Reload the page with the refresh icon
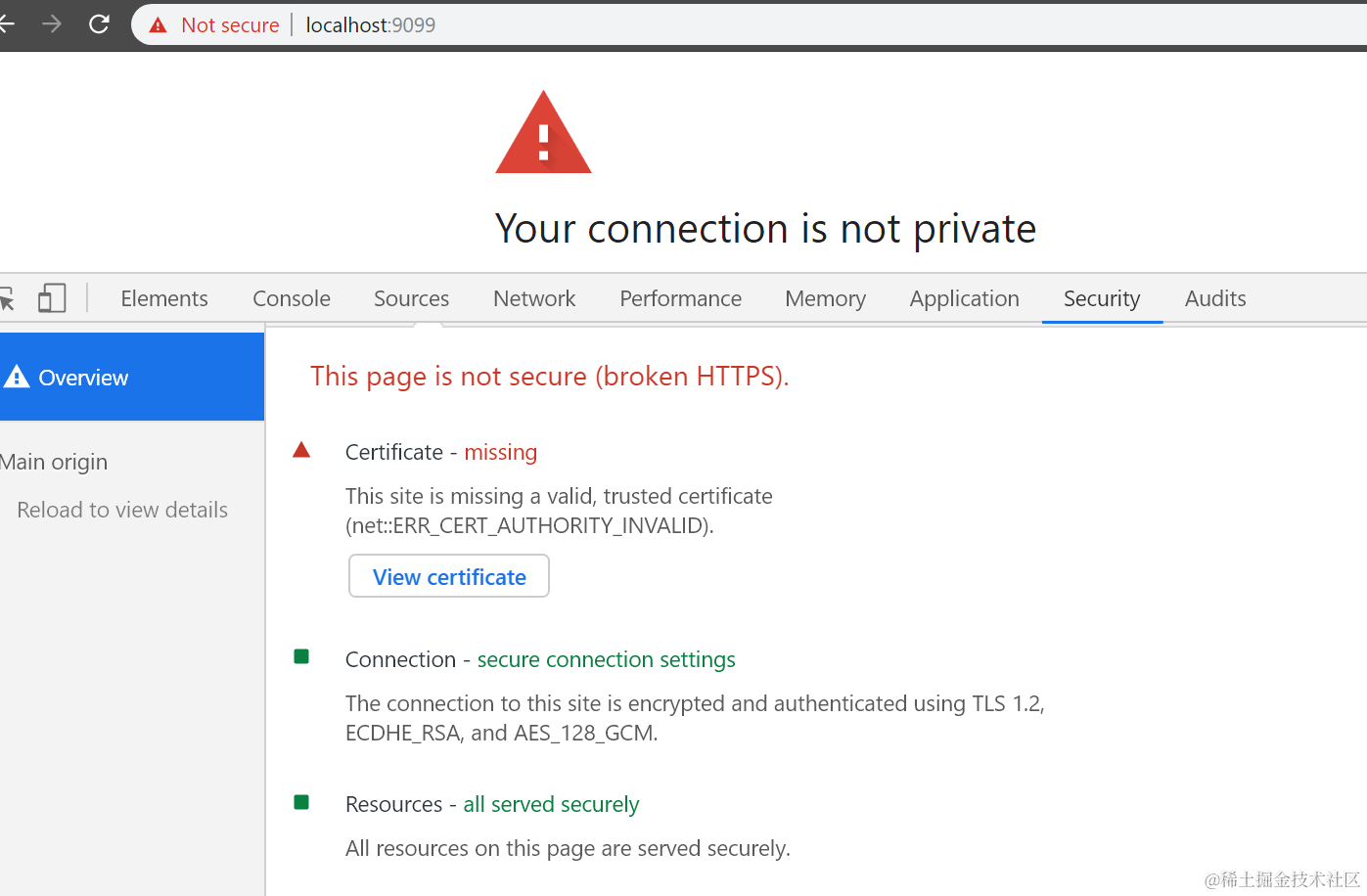Viewport: 1367px width, 896px height. (x=99, y=24)
